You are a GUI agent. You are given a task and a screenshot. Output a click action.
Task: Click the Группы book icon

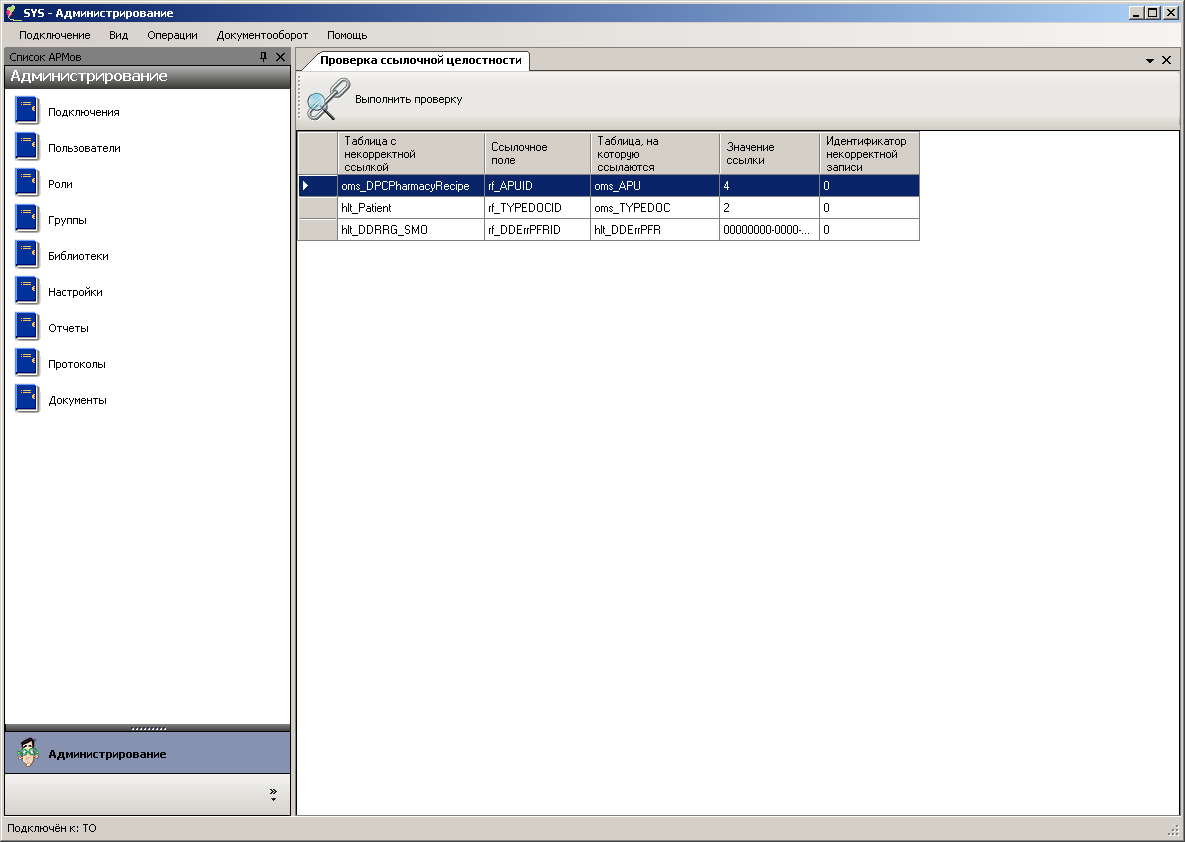point(27,219)
